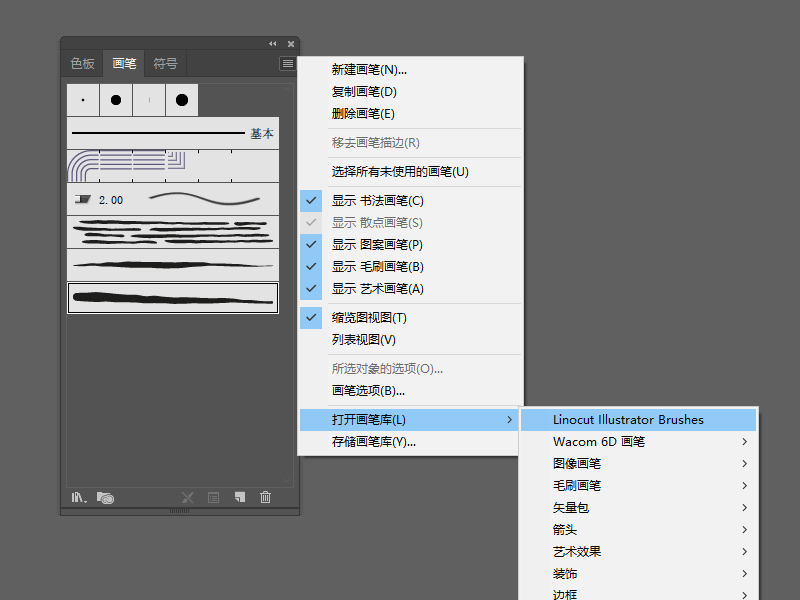
Task: Click 移去画笔描边(R) menu entry
Action: tap(410, 143)
